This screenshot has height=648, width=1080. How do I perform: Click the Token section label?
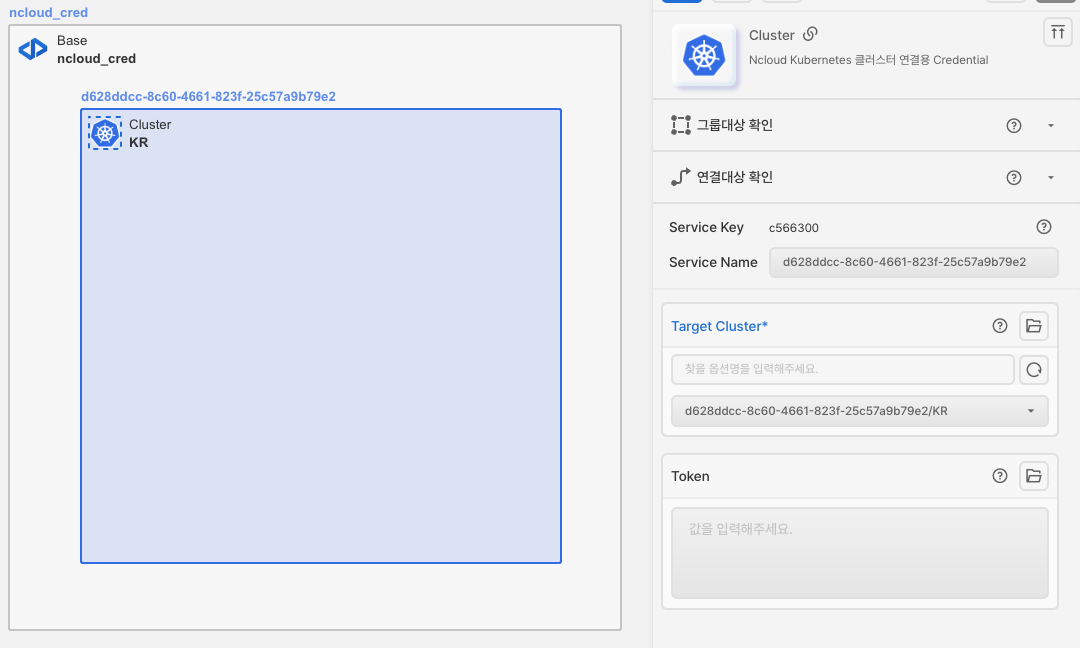pyautogui.click(x=690, y=477)
